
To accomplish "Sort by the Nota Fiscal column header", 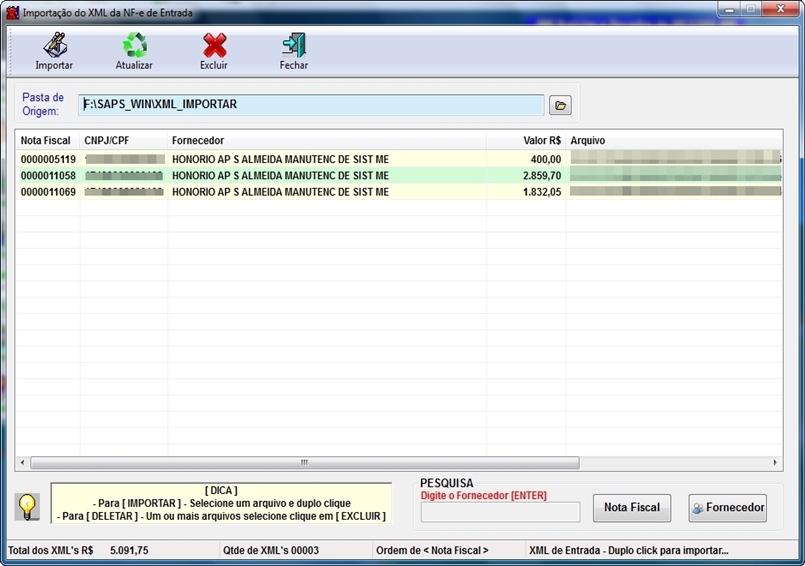I will pyautogui.click(x=46, y=141).
